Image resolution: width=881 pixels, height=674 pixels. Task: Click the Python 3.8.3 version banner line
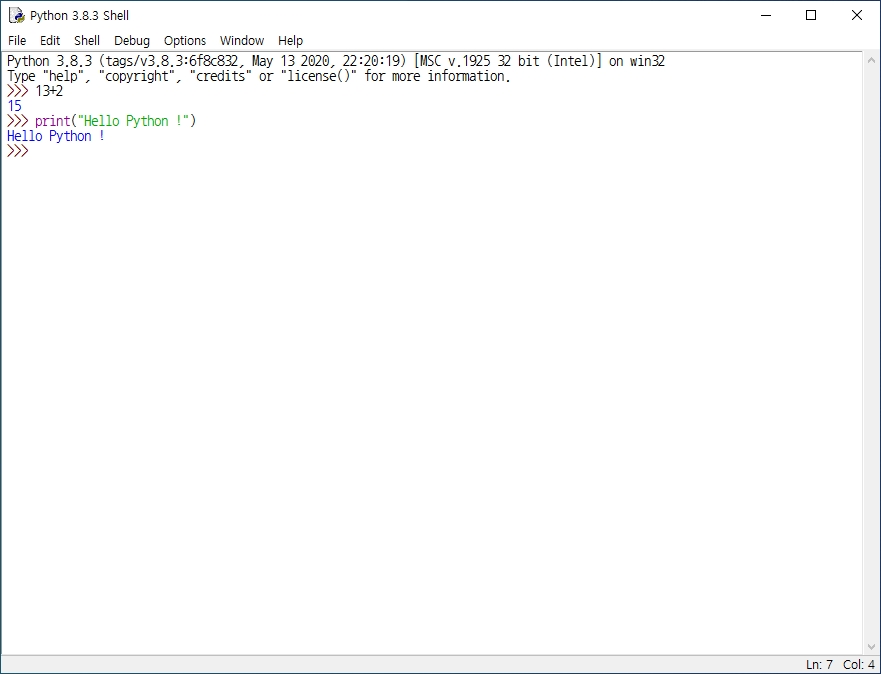pos(335,61)
